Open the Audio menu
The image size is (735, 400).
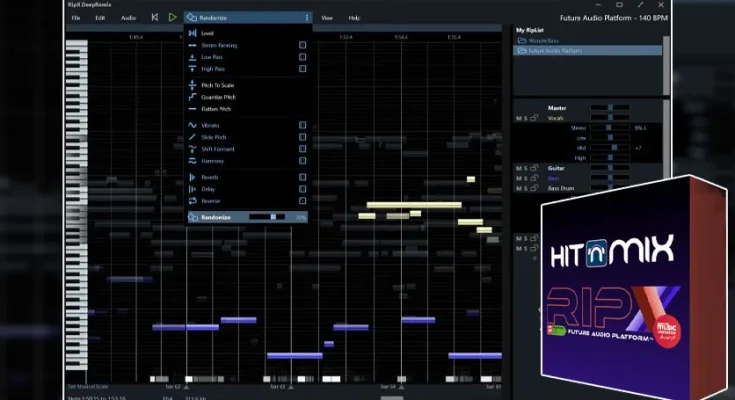click(128, 17)
